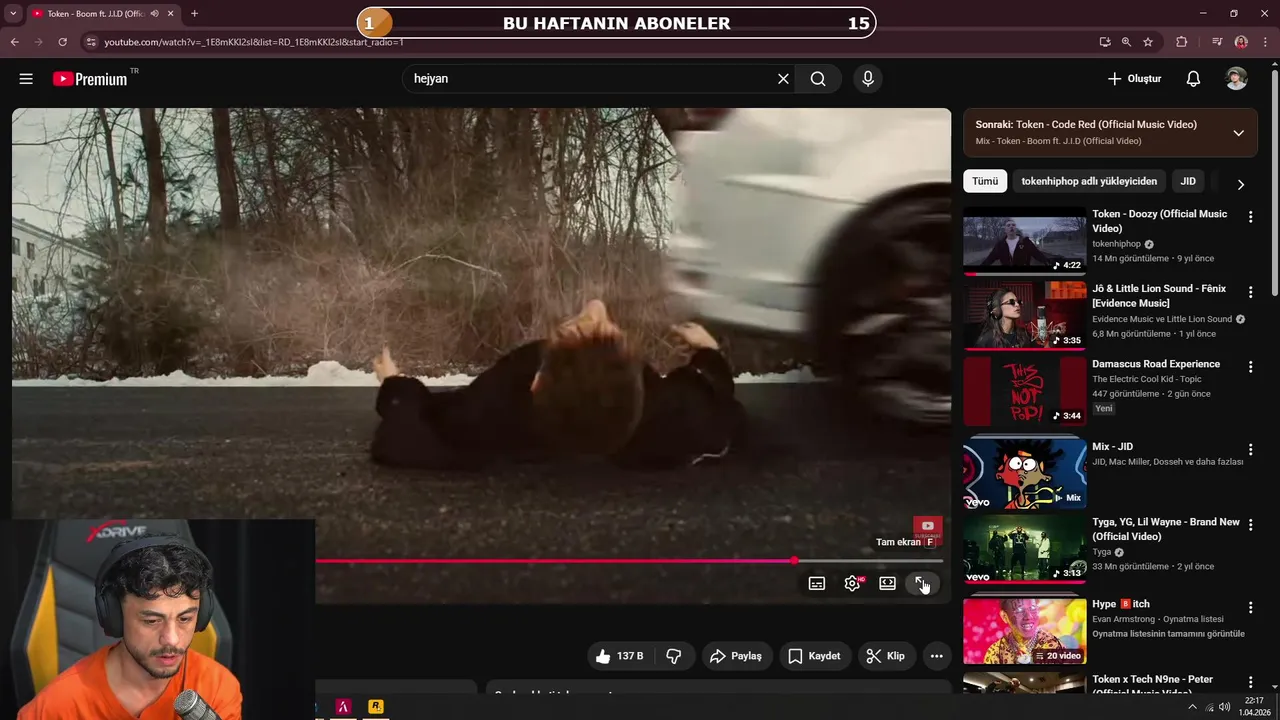The width and height of the screenshot is (1280, 720).
Task: Show more filter chips with the arrow
Action: click(1241, 184)
